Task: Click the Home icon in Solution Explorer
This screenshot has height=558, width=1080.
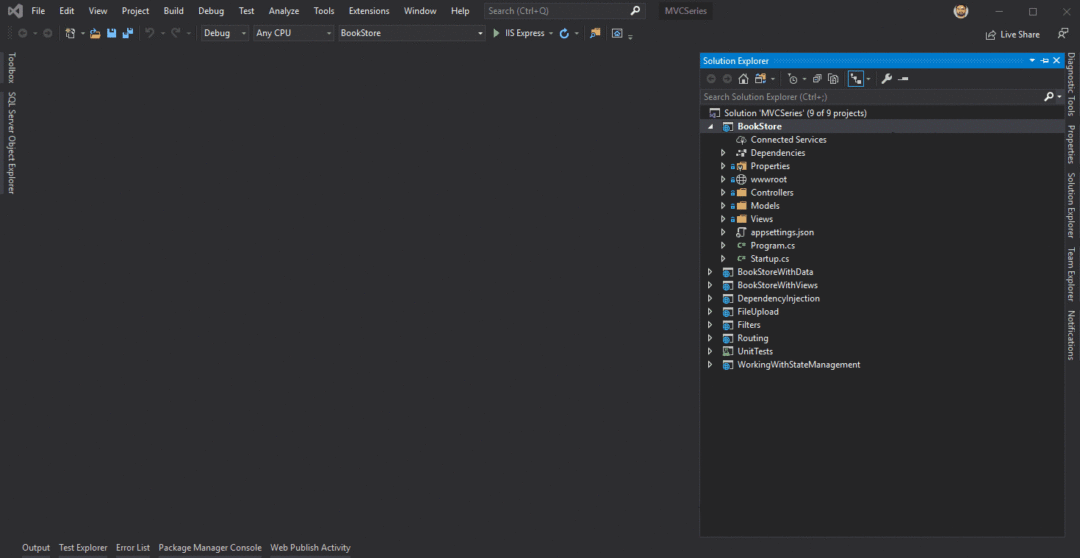Action: (744, 78)
